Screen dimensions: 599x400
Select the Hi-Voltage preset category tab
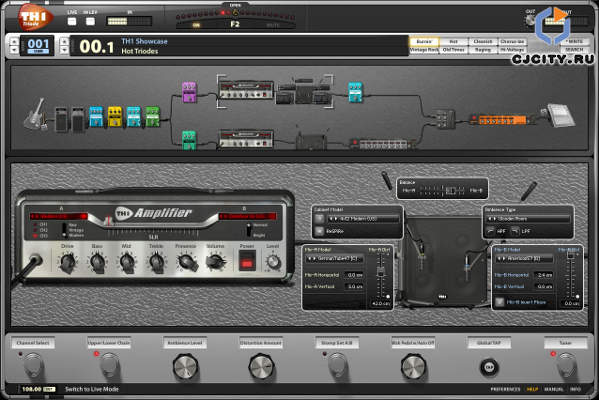[512, 50]
